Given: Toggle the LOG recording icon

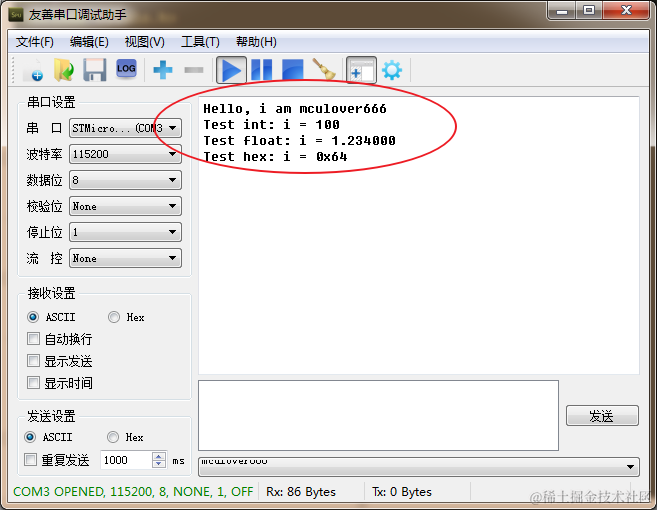Looking at the screenshot, I should click(126, 69).
